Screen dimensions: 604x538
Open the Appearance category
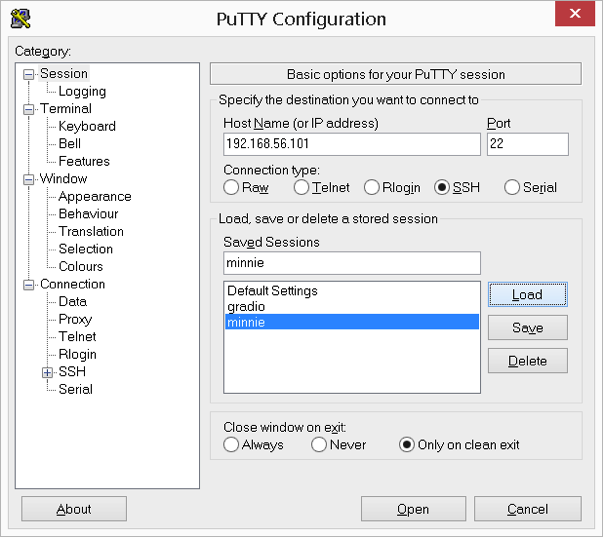click(95, 196)
